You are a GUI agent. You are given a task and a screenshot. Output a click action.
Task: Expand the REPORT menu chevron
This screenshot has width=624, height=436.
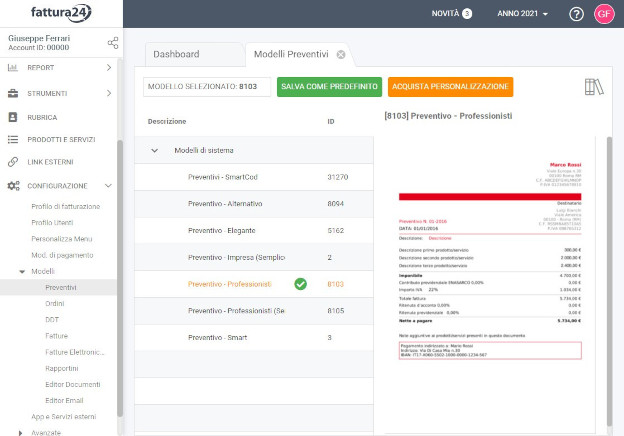109,68
